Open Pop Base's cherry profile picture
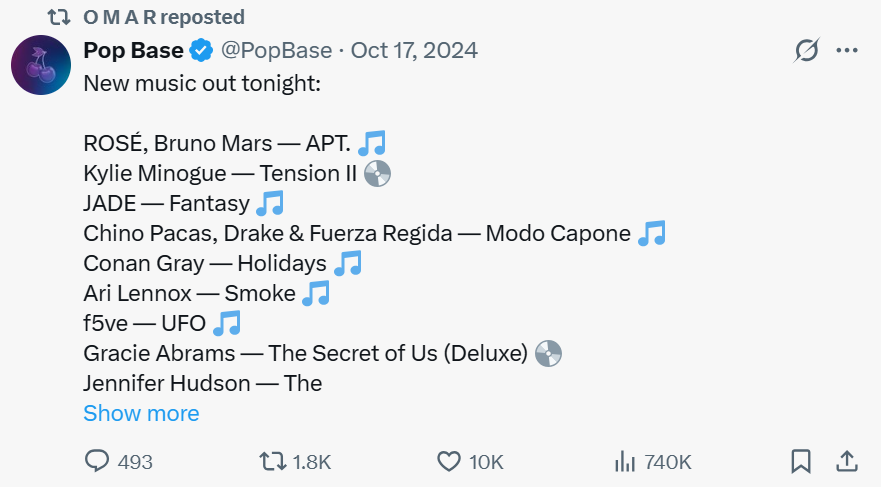 (40, 65)
